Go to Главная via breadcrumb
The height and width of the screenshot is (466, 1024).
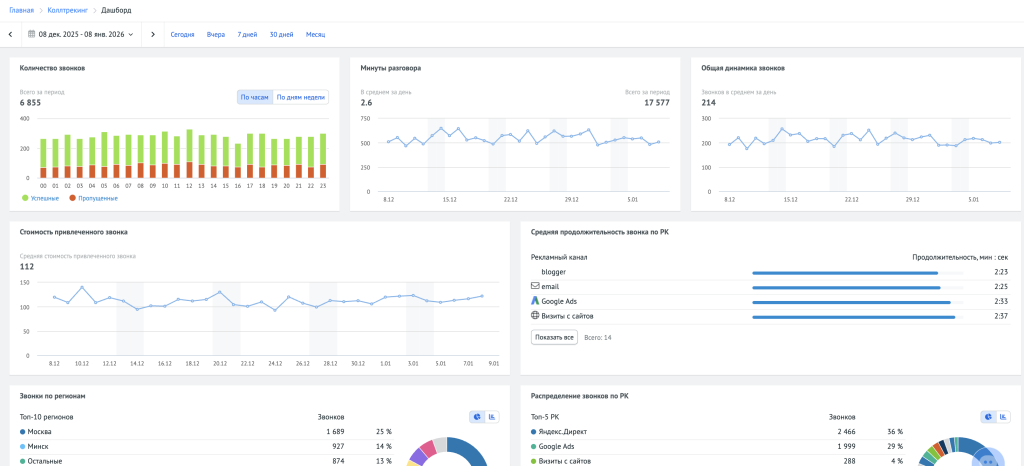[x=21, y=10]
